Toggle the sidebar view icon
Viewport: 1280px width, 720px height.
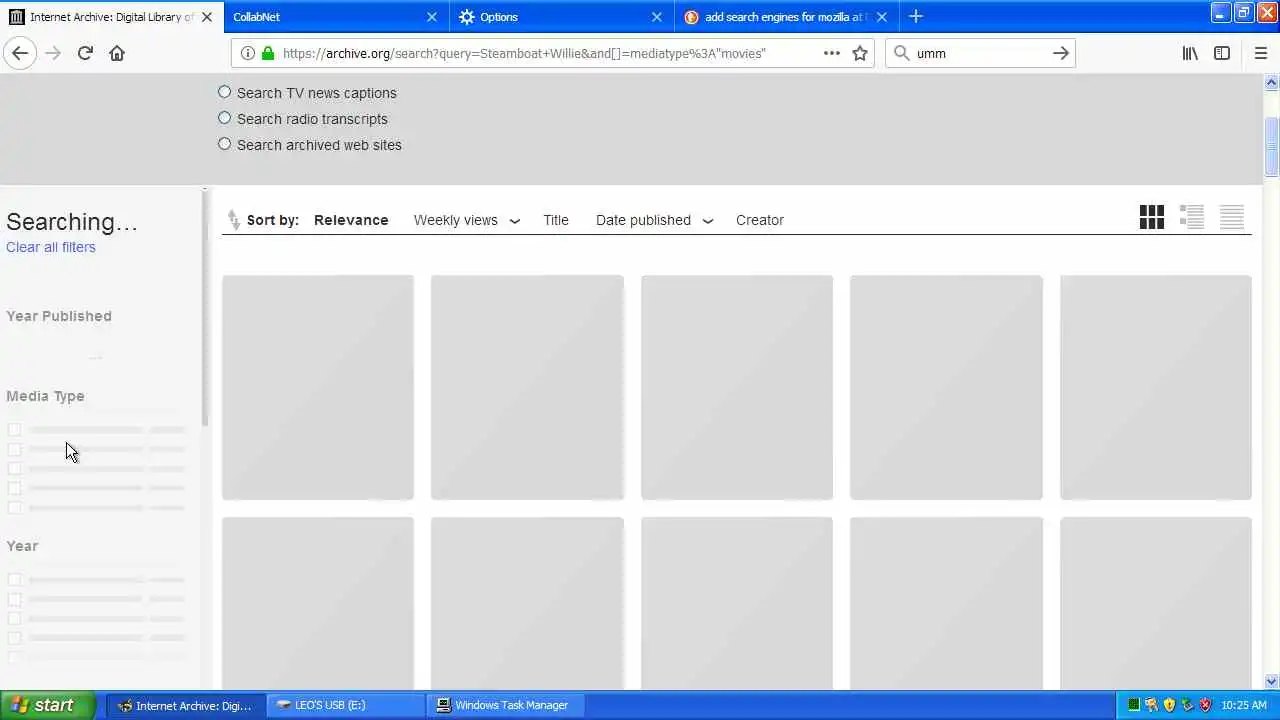coord(1222,53)
